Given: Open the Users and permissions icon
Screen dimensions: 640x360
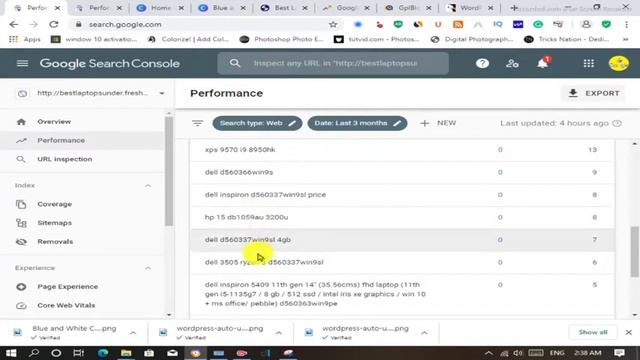Looking at the screenshot, I should (x=512, y=63).
